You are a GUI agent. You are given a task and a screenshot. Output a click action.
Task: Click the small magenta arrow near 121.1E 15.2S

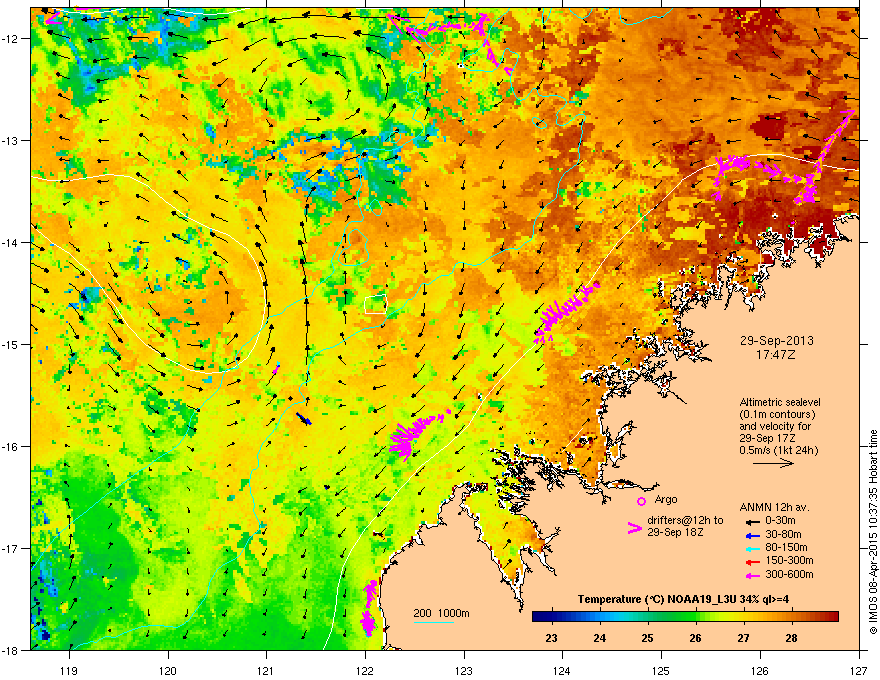pos(276,368)
